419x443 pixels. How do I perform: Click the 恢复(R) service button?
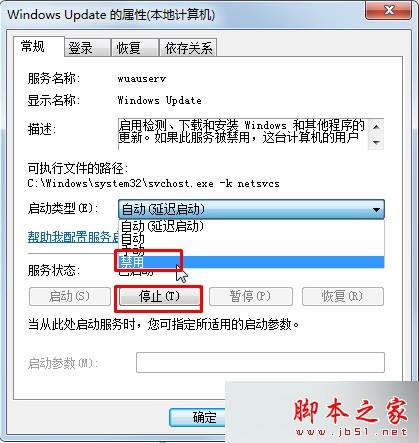343,296
